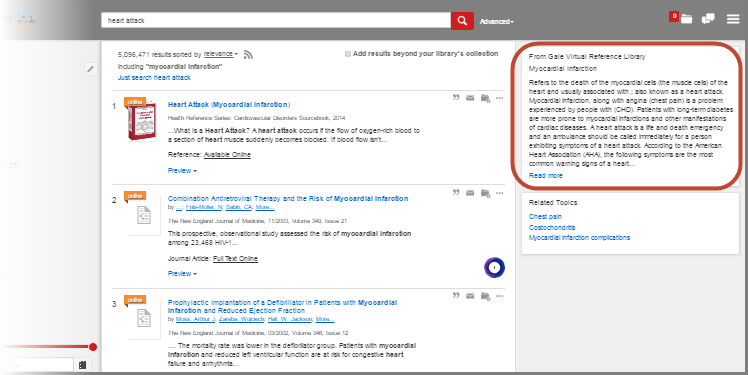Click the date range calendar icon

83,365
